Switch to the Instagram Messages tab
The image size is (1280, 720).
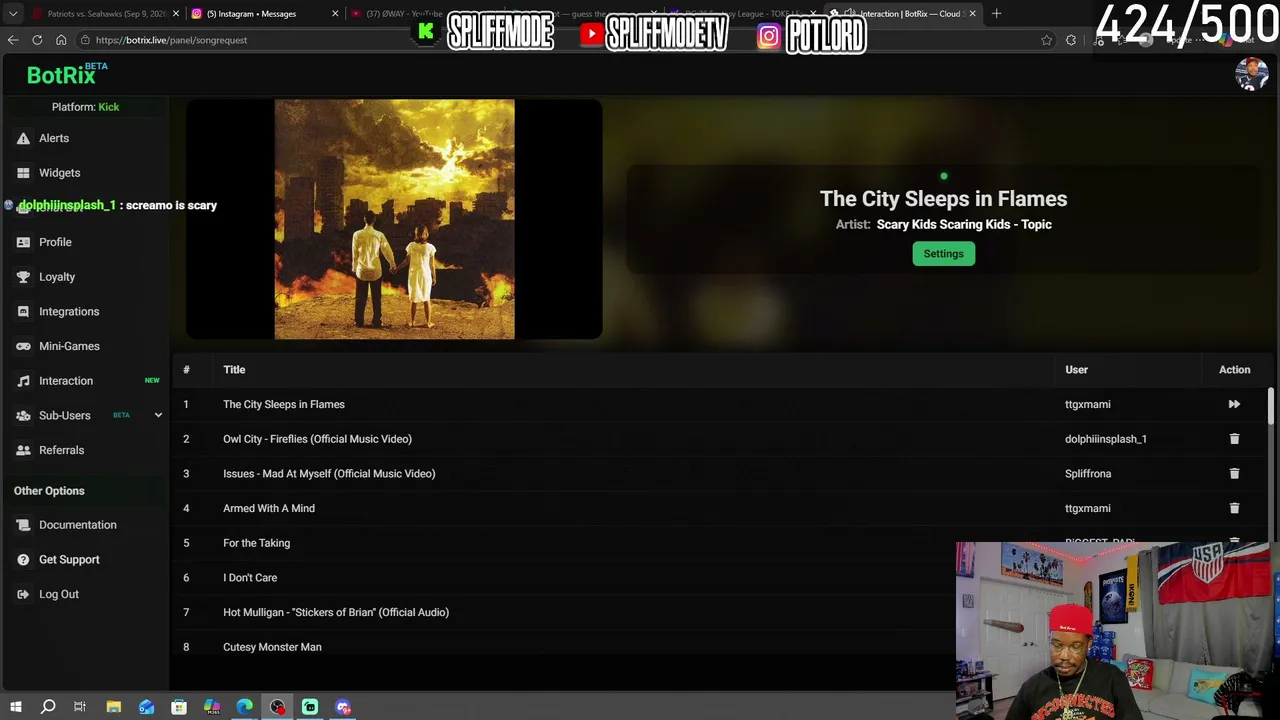[x=264, y=14]
